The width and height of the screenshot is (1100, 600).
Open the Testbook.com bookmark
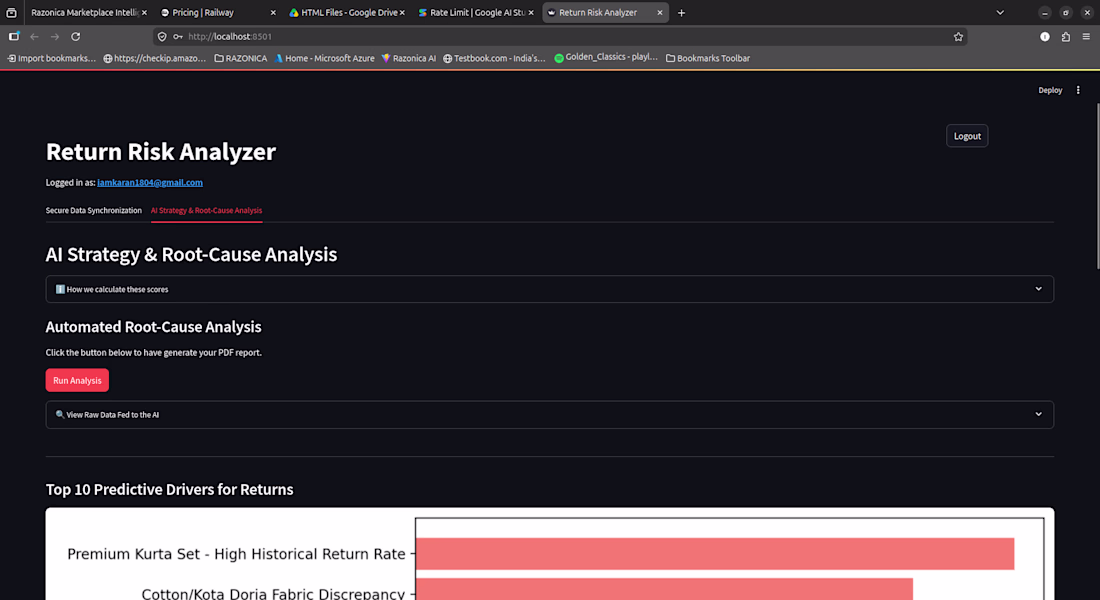pyautogui.click(x=494, y=58)
